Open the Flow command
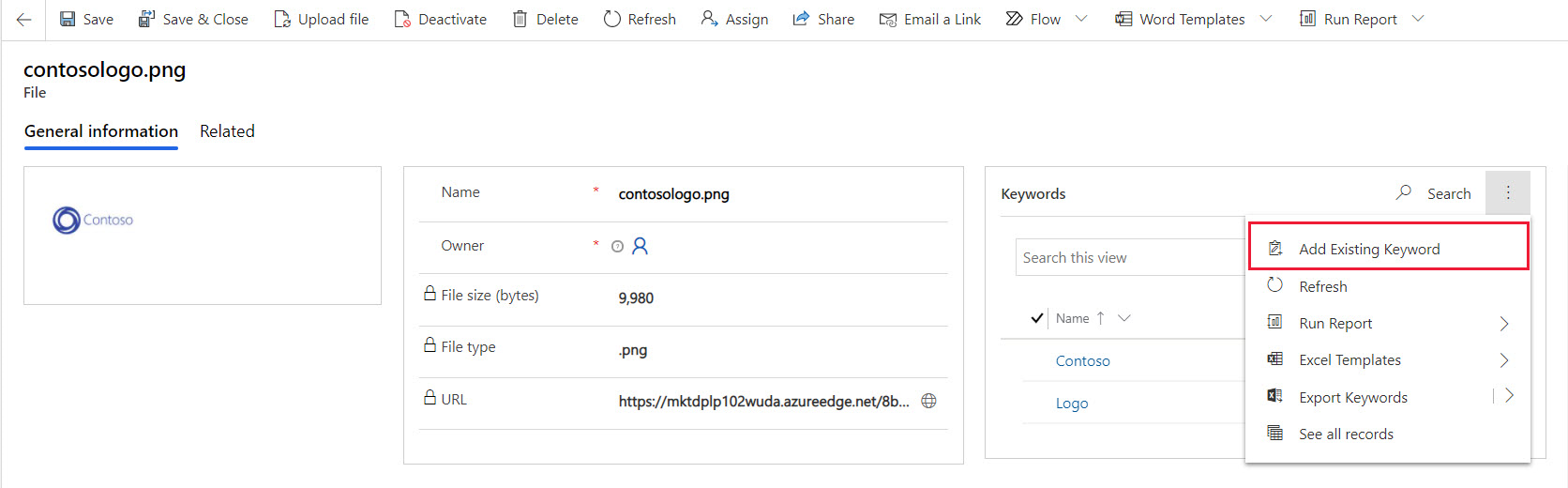The width and height of the screenshot is (1568, 488). point(1033,19)
